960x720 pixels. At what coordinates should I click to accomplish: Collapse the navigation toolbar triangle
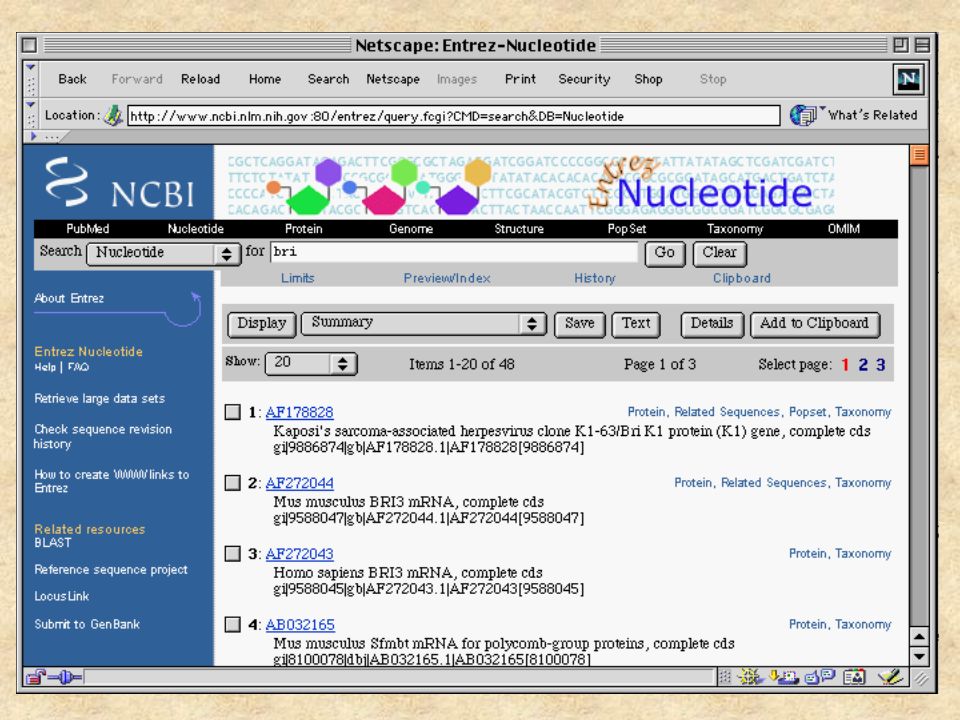pos(31,66)
